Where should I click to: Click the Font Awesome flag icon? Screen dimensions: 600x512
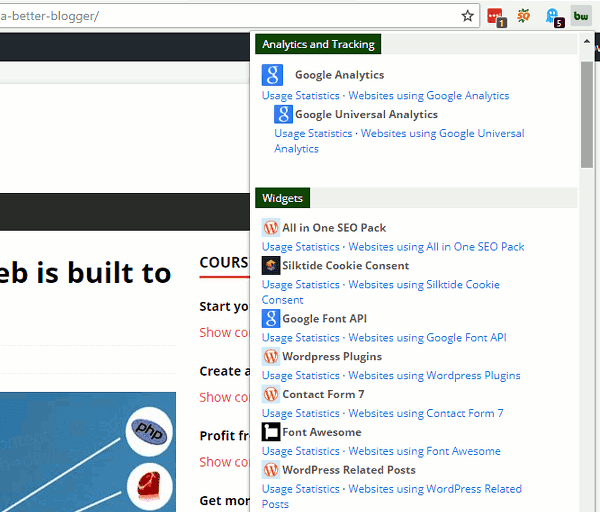[271, 432]
